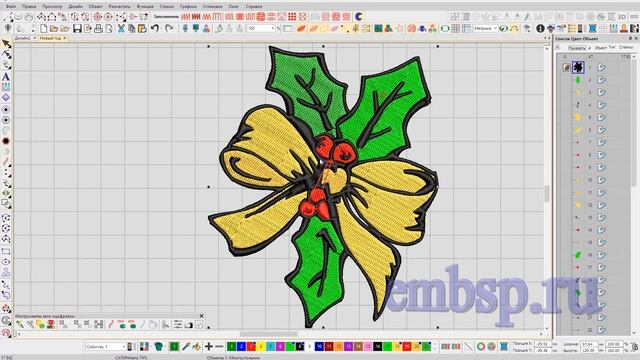
Task: Click the plus Add color icon
Action: [x=209, y=347]
